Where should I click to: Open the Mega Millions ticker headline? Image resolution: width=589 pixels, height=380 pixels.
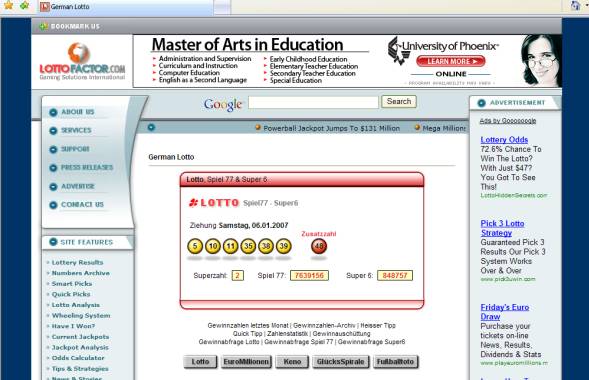(444, 128)
